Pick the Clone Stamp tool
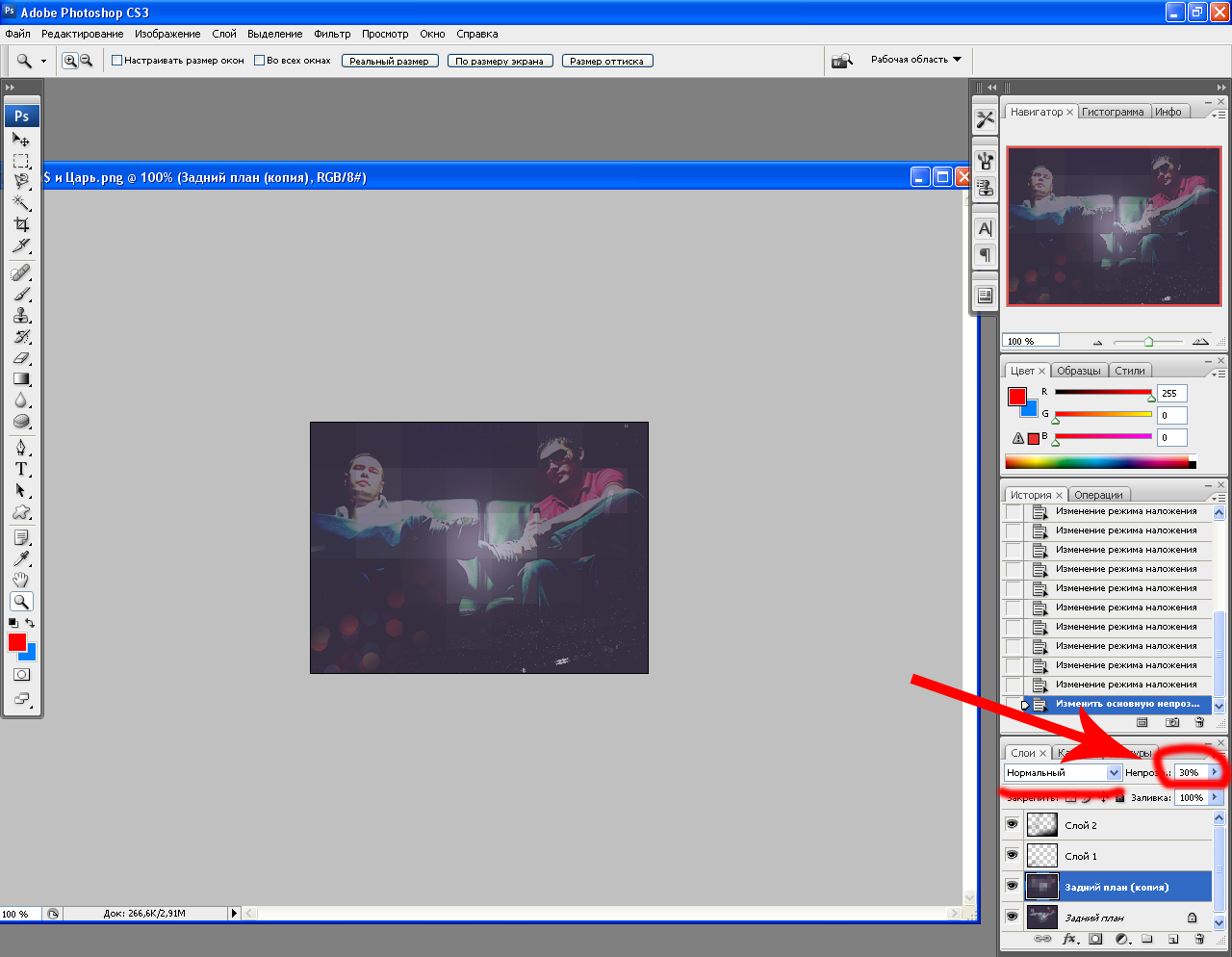The height and width of the screenshot is (957, 1232). coord(21,316)
